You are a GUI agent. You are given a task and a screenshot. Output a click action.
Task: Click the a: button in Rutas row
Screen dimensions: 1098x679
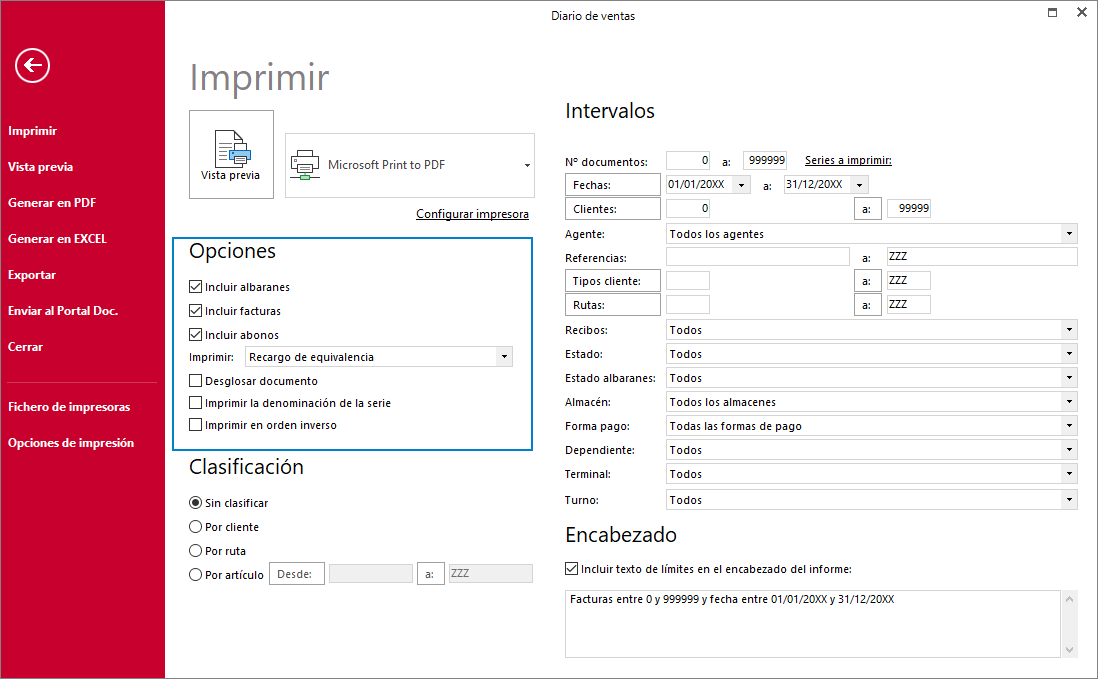tap(868, 304)
